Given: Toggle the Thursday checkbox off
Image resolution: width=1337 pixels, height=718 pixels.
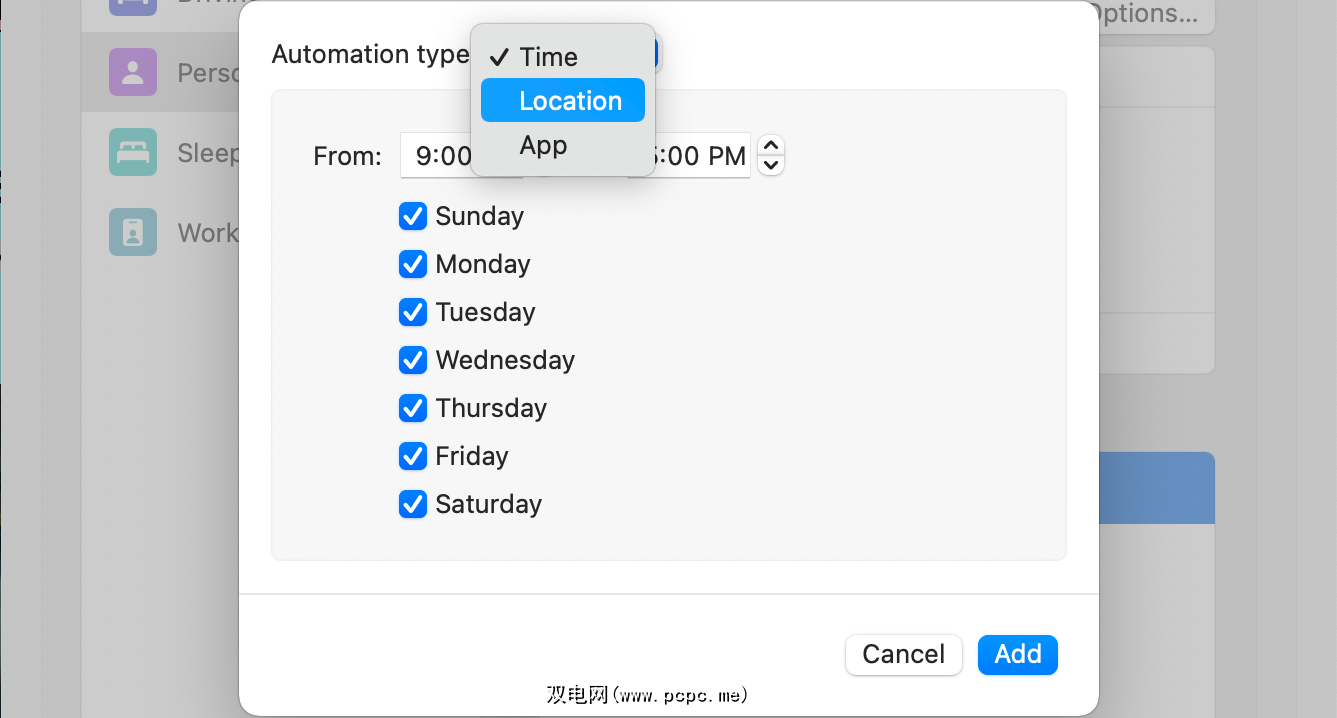Looking at the screenshot, I should tap(413, 408).
